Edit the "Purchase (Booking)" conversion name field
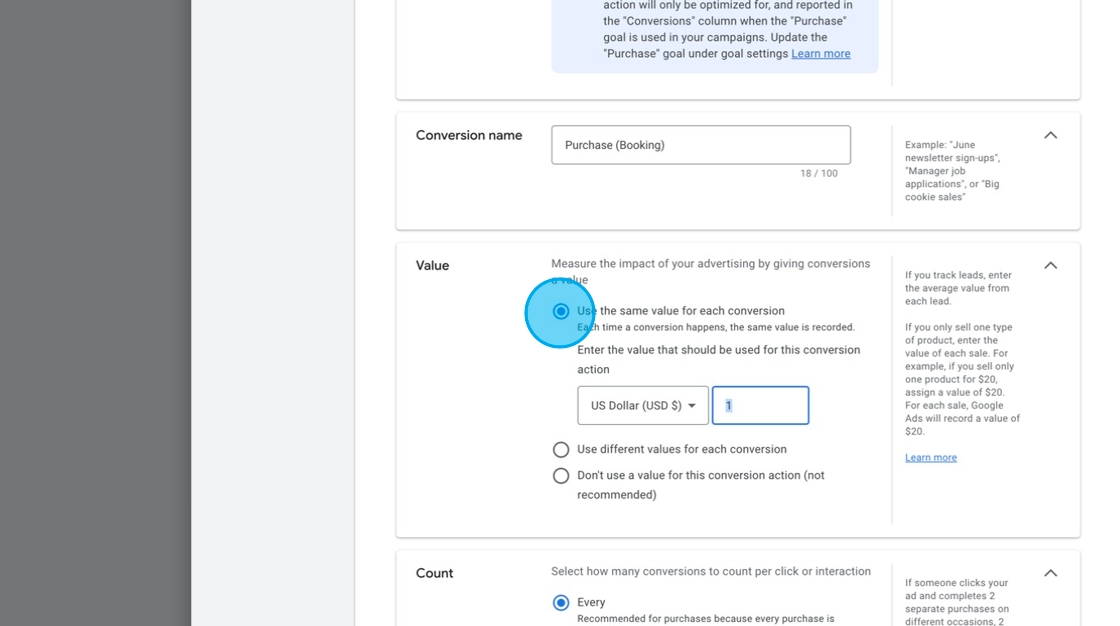The height and width of the screenshot is (626, 1120). [700, 144]
